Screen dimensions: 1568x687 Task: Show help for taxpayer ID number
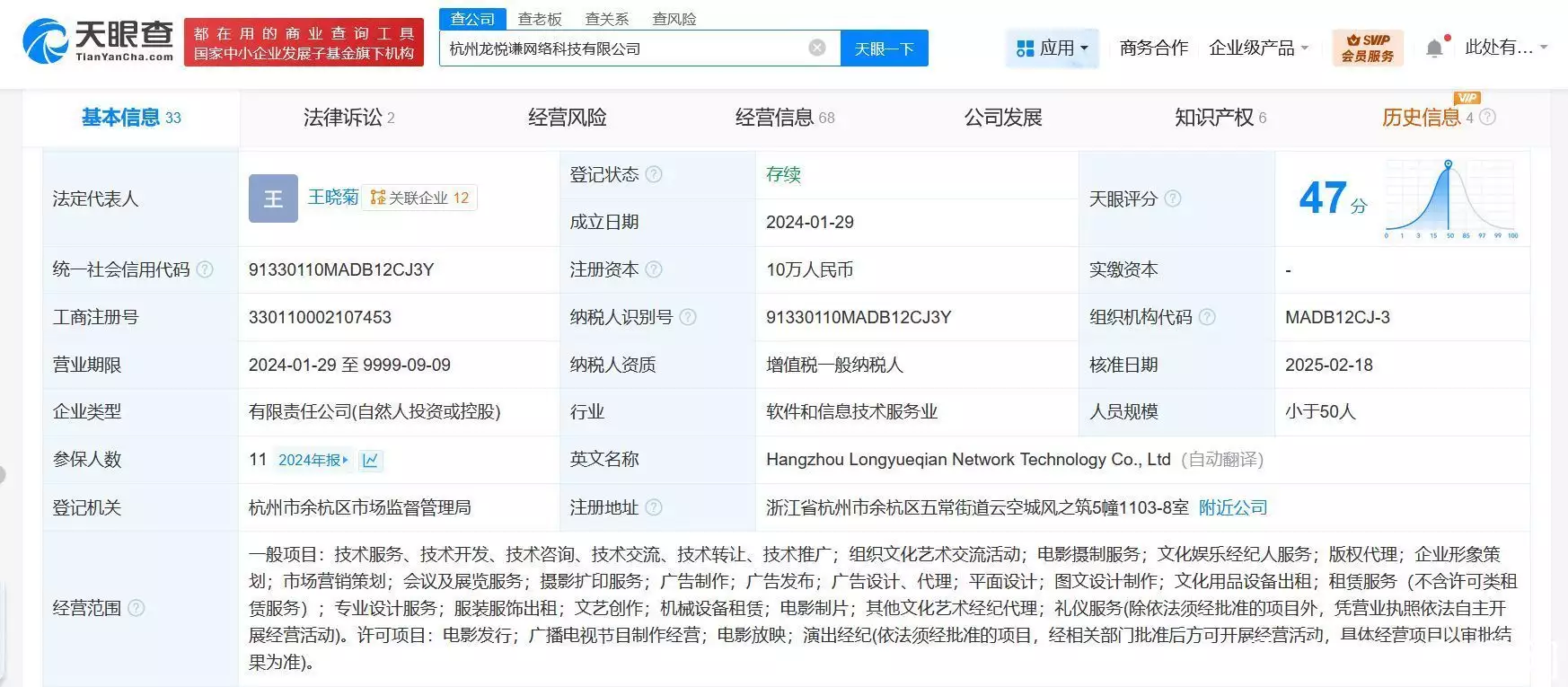[688, 317]
